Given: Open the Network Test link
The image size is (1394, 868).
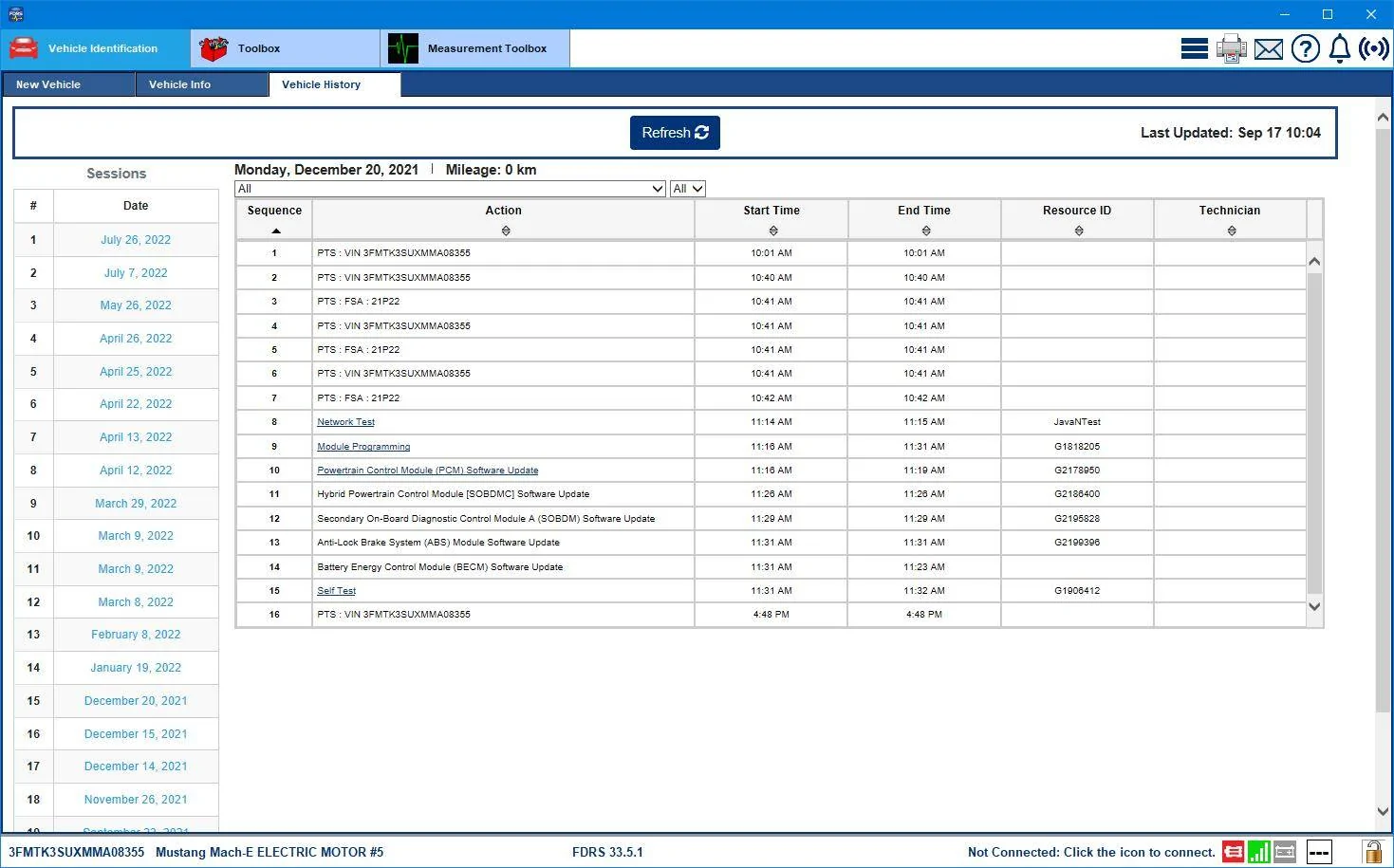Looking at the screenshot, I should point(345,422).
